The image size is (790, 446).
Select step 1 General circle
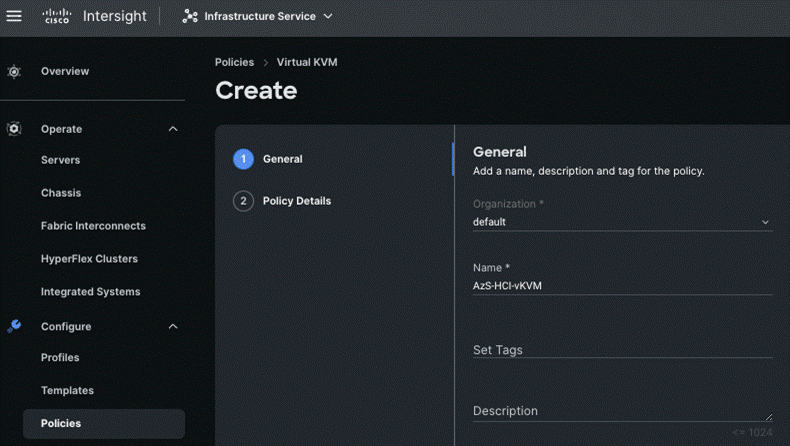click(243, 159)
